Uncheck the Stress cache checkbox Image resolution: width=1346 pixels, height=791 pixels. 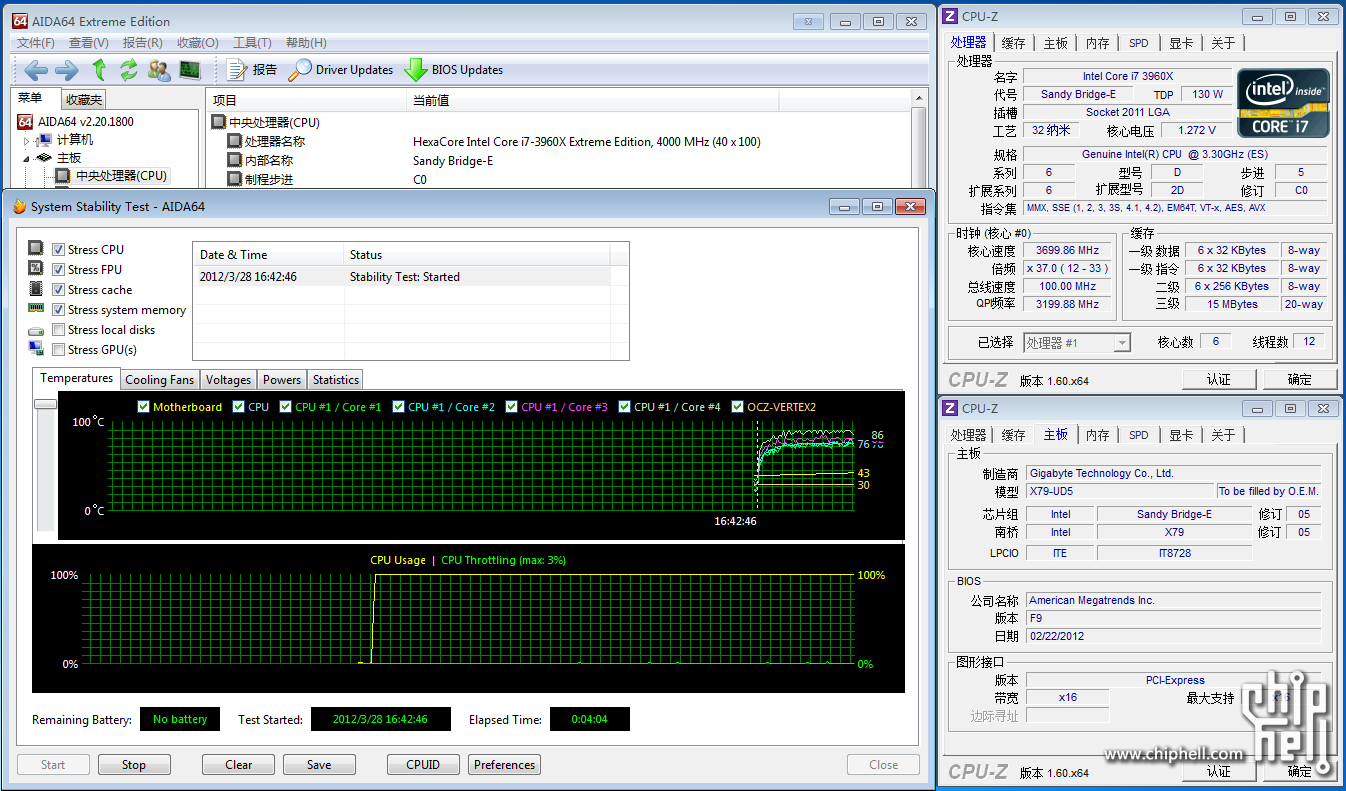(x=59, y=289)
